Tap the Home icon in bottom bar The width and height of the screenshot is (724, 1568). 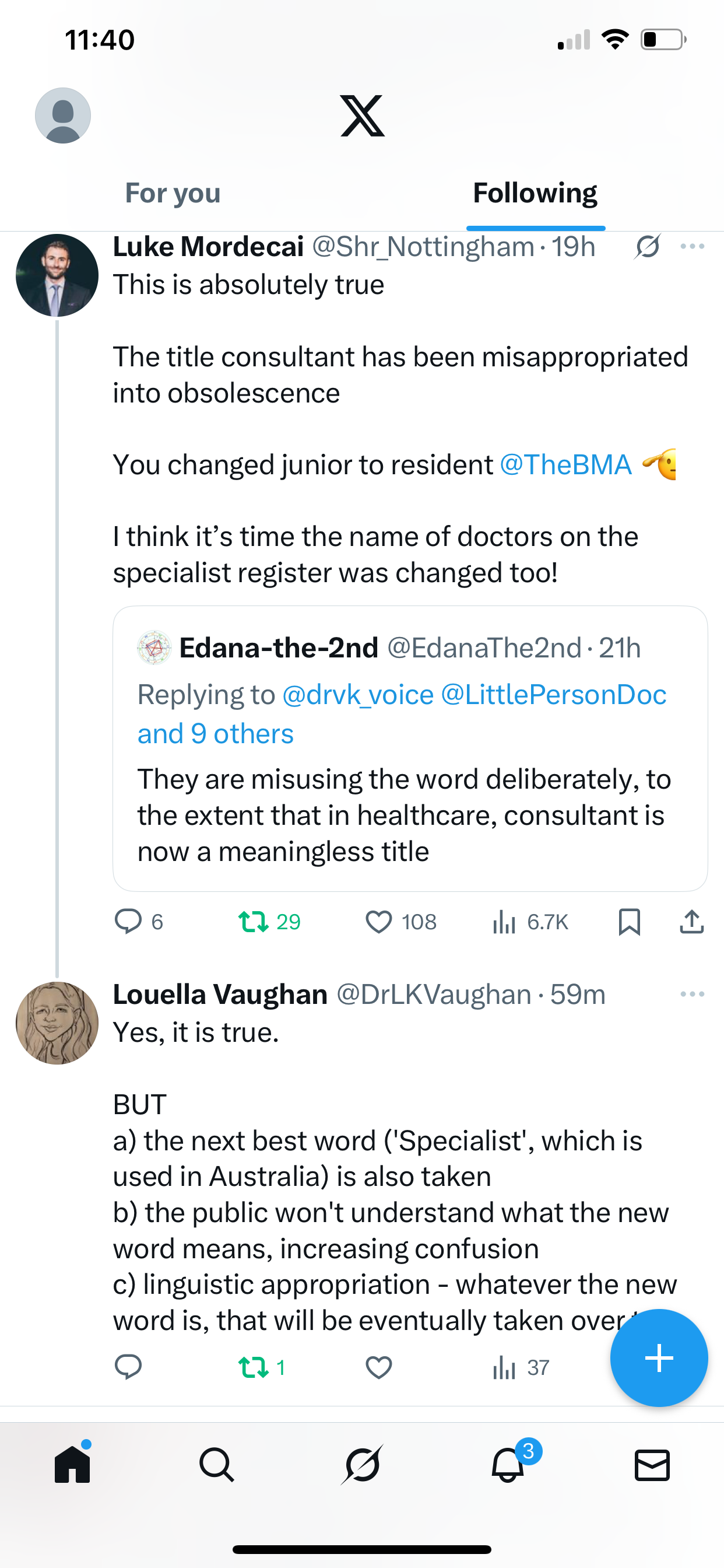coord(72,1465)
